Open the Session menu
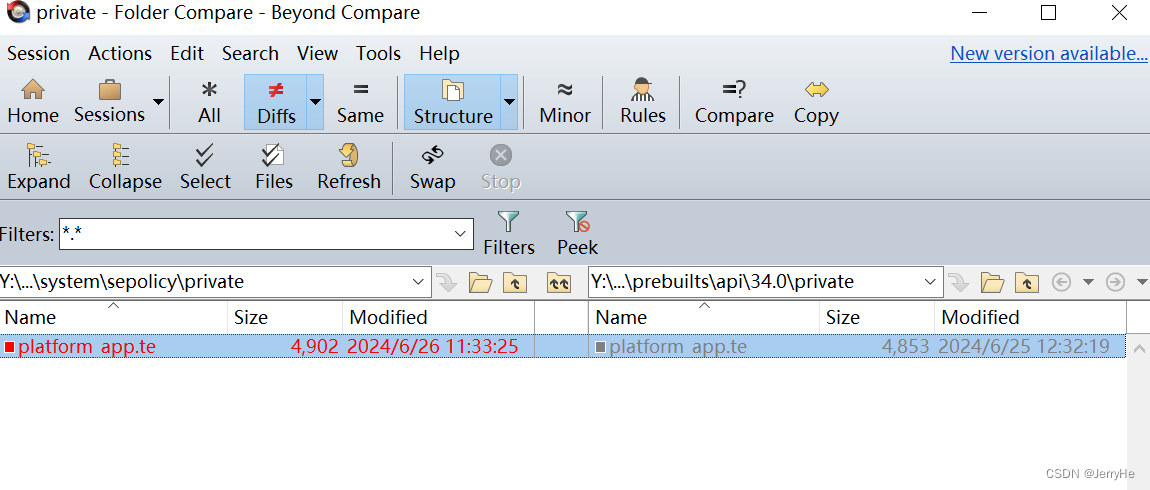This screenshot has width=1150, height=490. [38, 54]
